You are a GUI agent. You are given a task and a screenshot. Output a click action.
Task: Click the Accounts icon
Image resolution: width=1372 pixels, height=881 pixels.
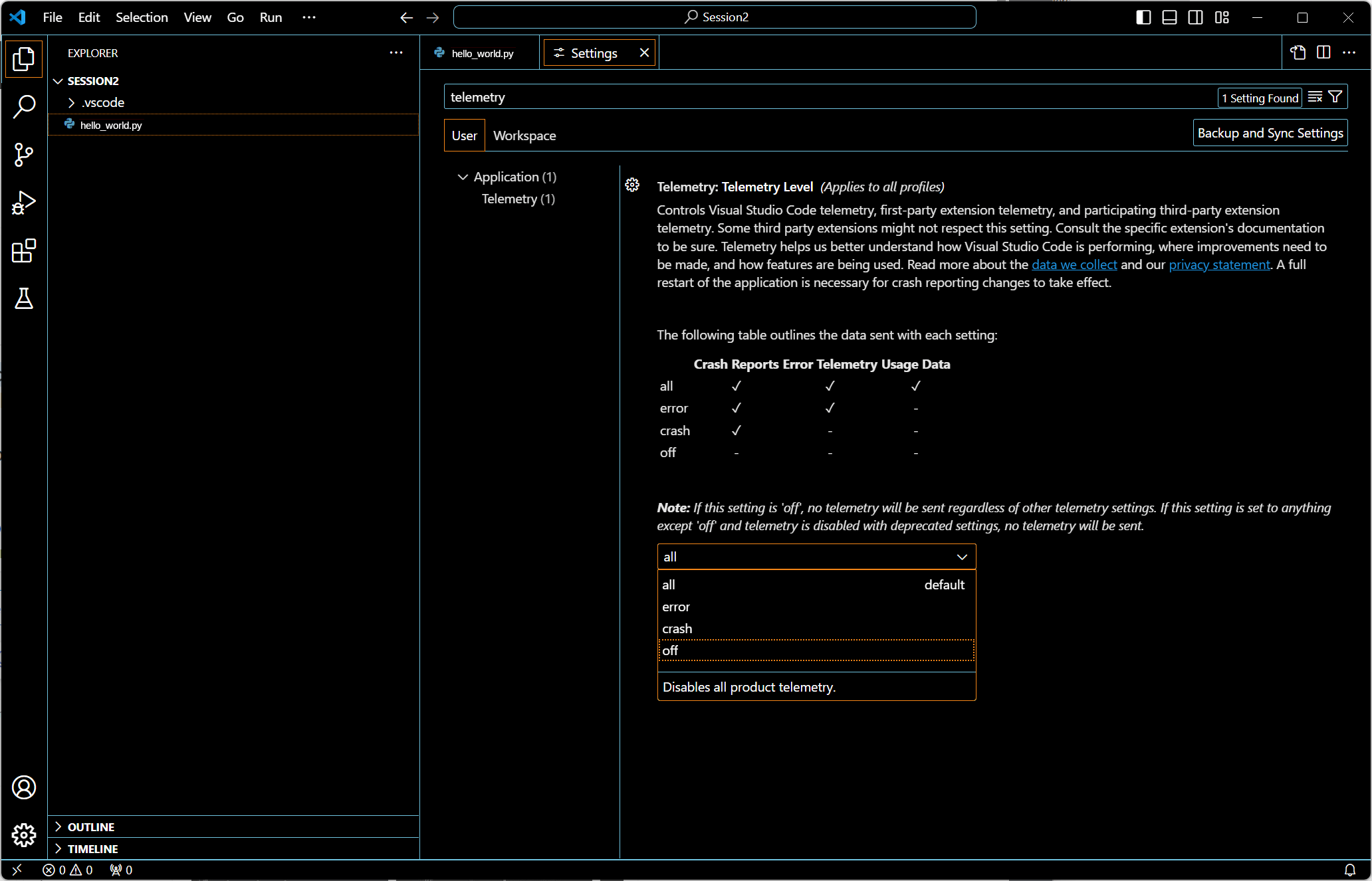pos(24,787)
